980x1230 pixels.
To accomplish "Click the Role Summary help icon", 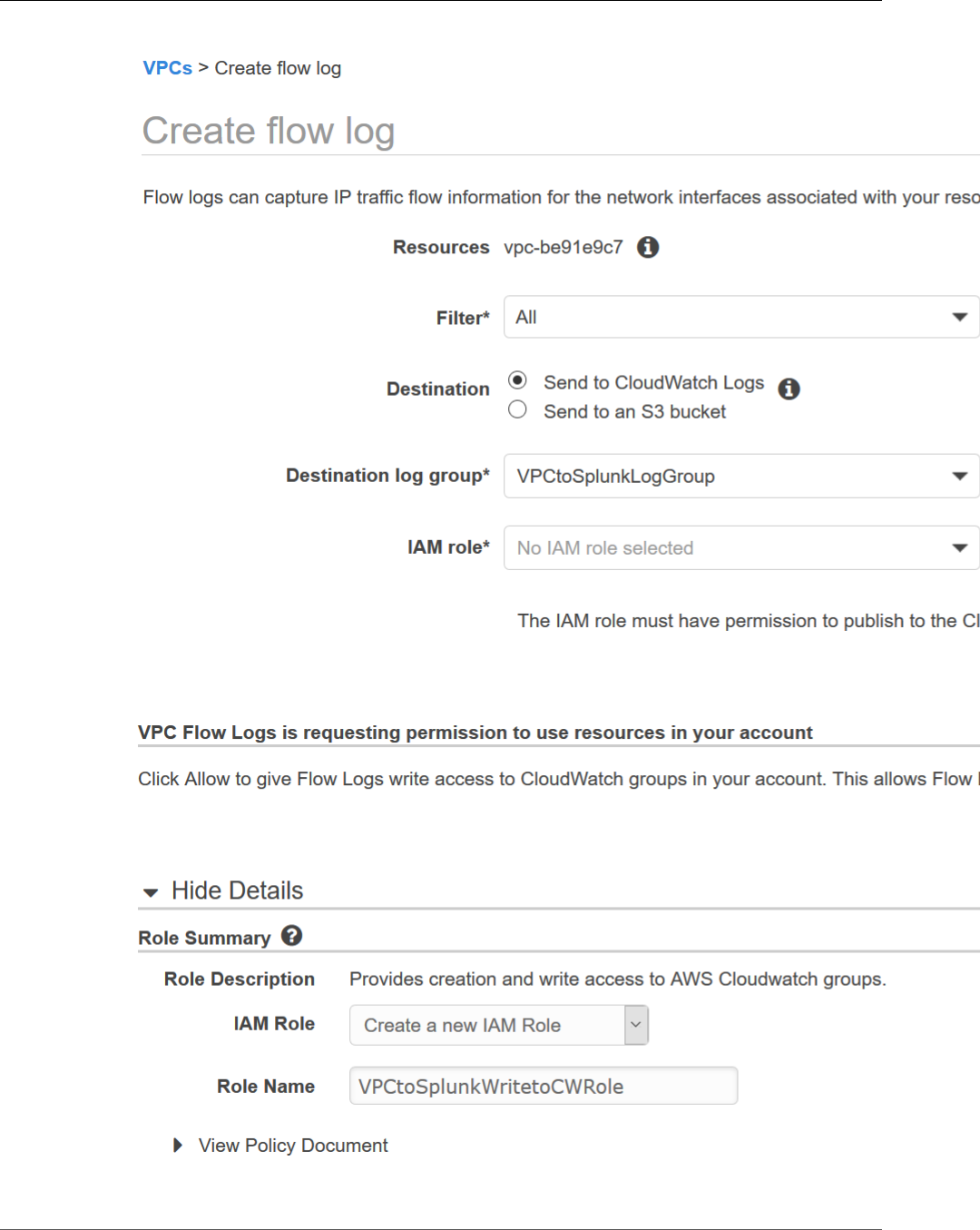I will (x=291, y=936).
